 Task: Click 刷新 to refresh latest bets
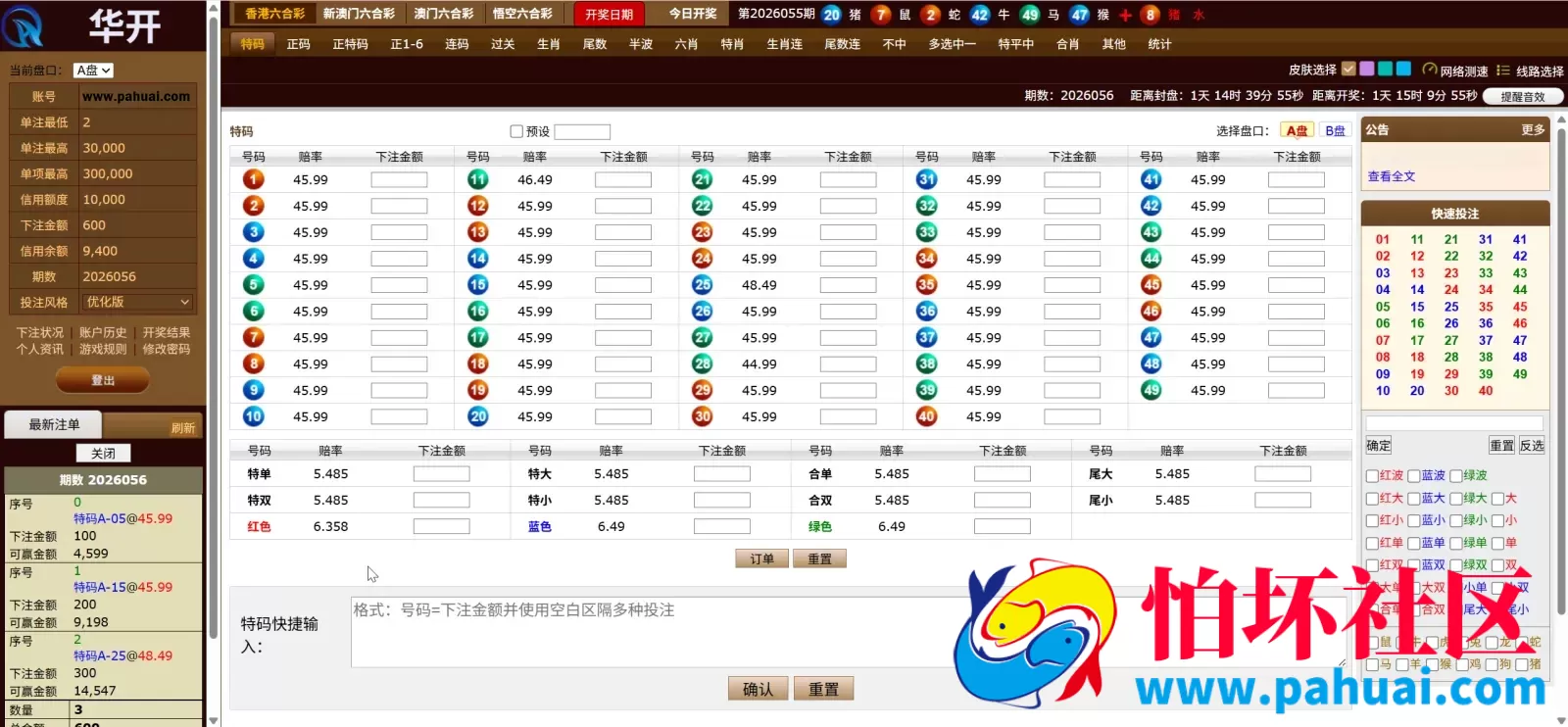183,428
